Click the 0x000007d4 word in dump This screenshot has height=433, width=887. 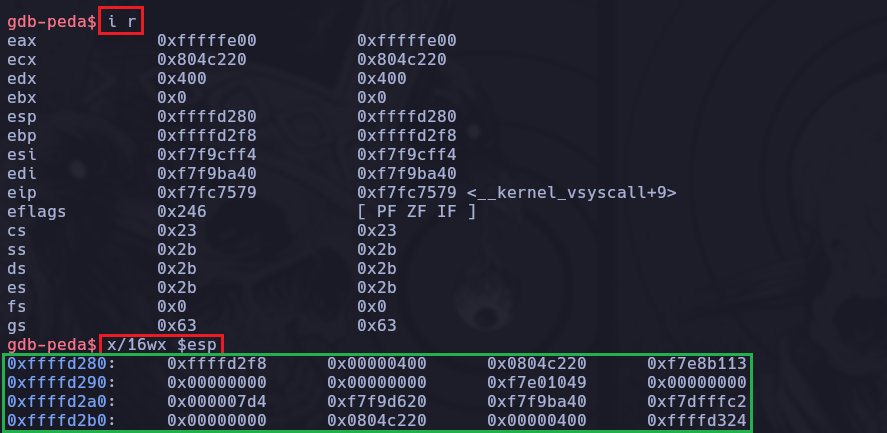(x=217, y=401)
